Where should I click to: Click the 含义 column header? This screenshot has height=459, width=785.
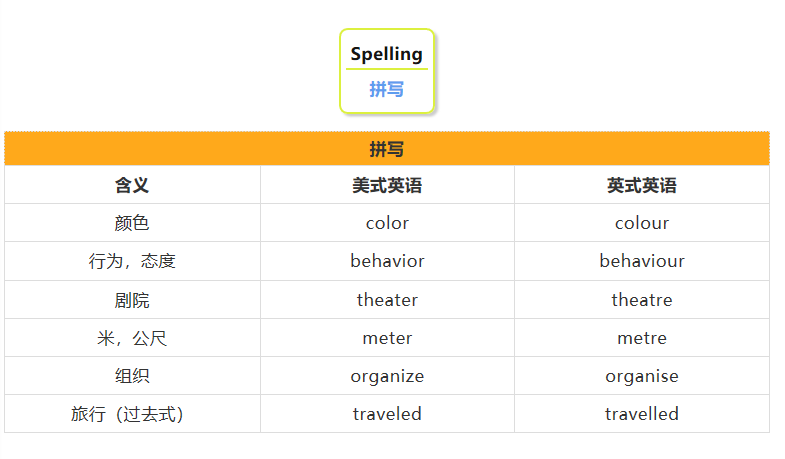tap(132, 185)
